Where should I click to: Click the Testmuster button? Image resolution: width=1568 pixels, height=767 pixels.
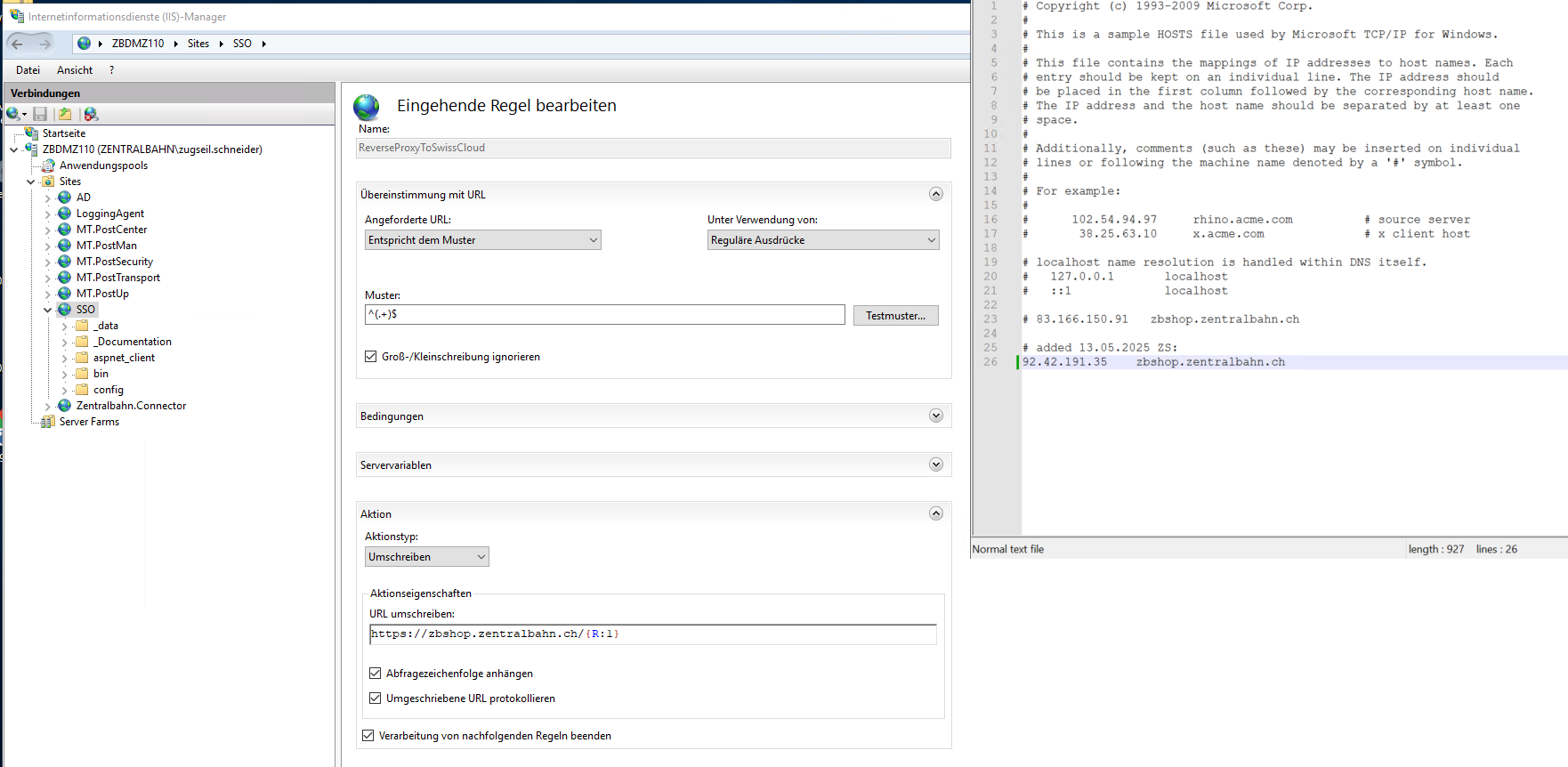895,316
